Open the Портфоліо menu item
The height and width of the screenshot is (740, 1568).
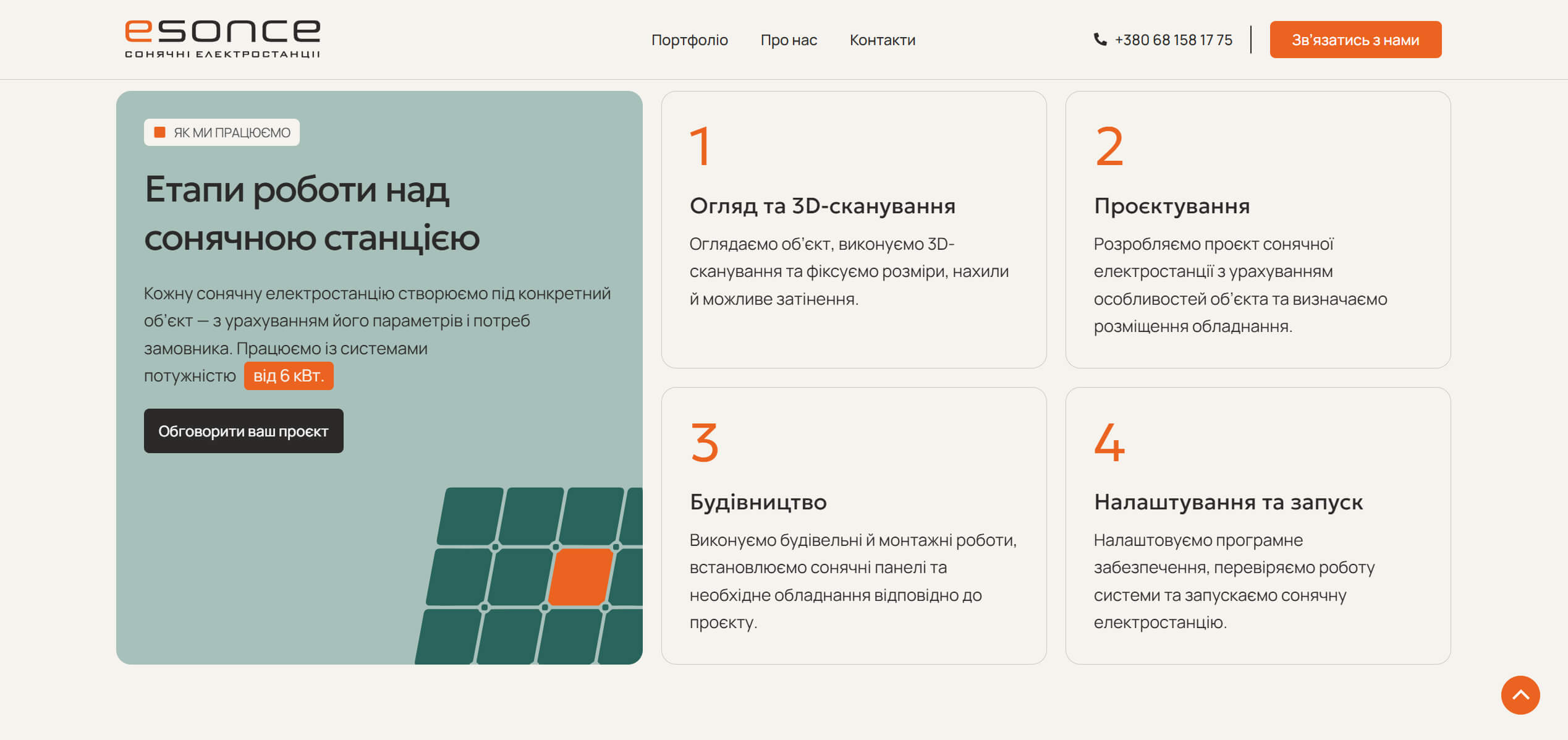[690, 40]
